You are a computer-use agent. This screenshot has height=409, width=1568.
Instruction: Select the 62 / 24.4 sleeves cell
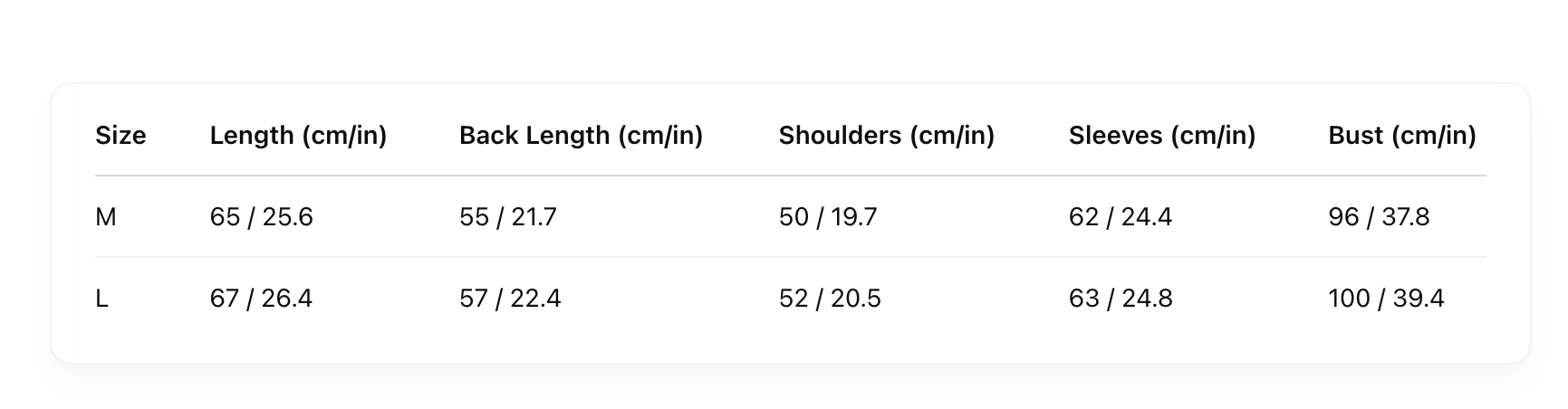tap(1120, 217)
